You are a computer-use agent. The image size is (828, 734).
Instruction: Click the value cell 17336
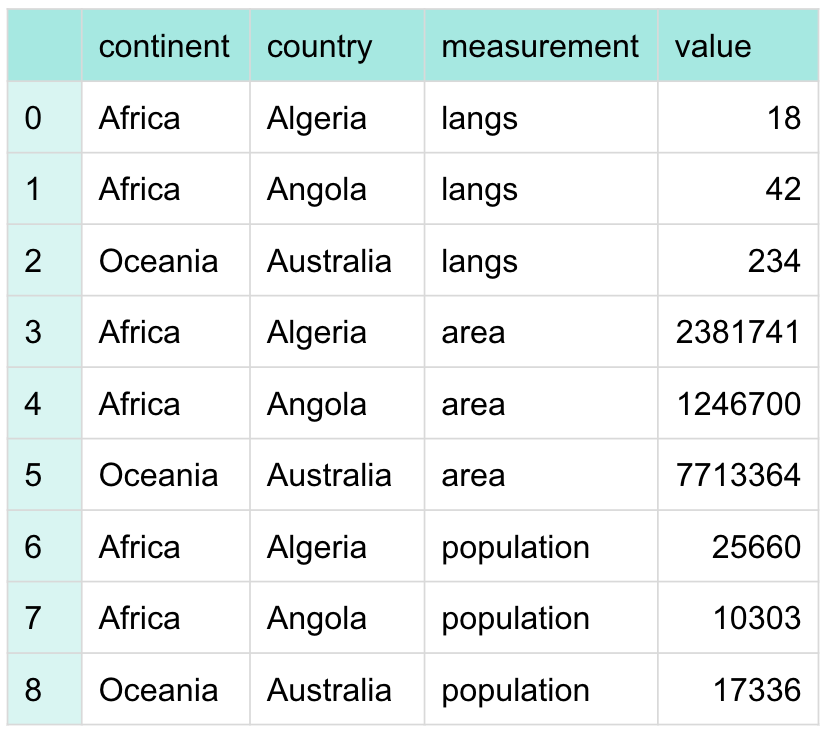point(756,690)
